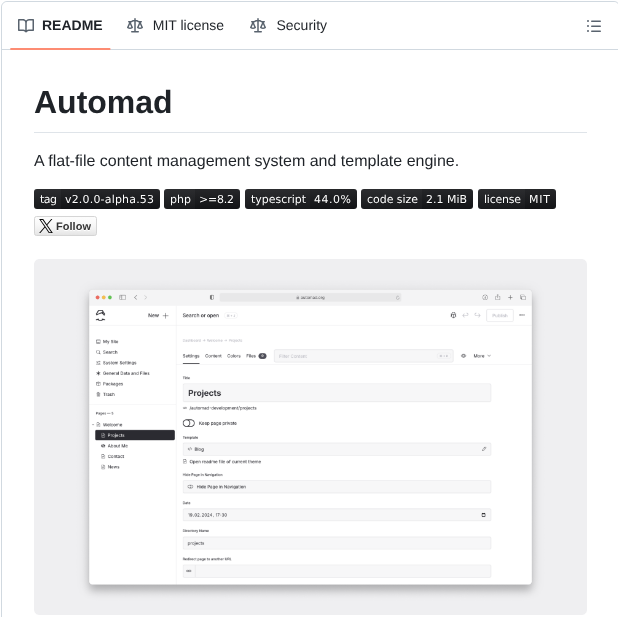Click the plus icon next to New
Viewport: 618px width, 617px height.
[166, 315]
